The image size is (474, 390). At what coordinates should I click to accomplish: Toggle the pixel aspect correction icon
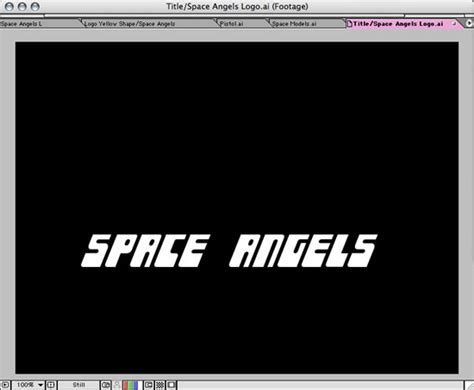pos(171,385)
